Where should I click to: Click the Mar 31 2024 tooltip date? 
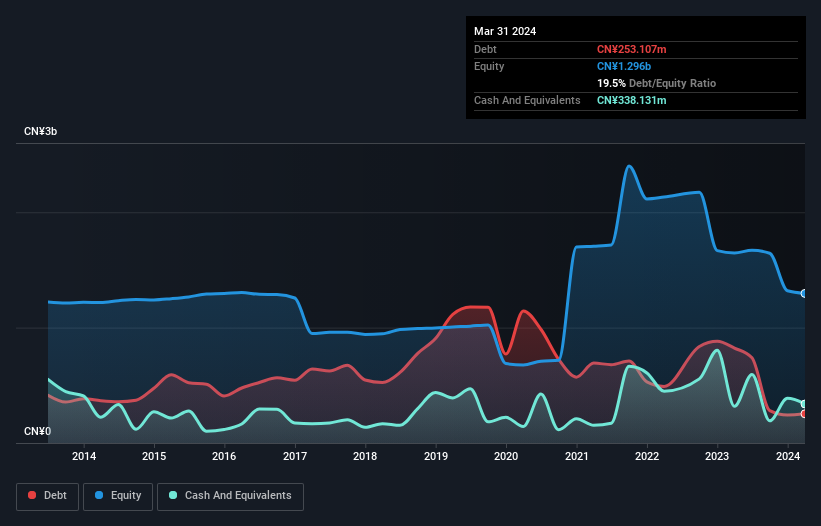[505, 31]
